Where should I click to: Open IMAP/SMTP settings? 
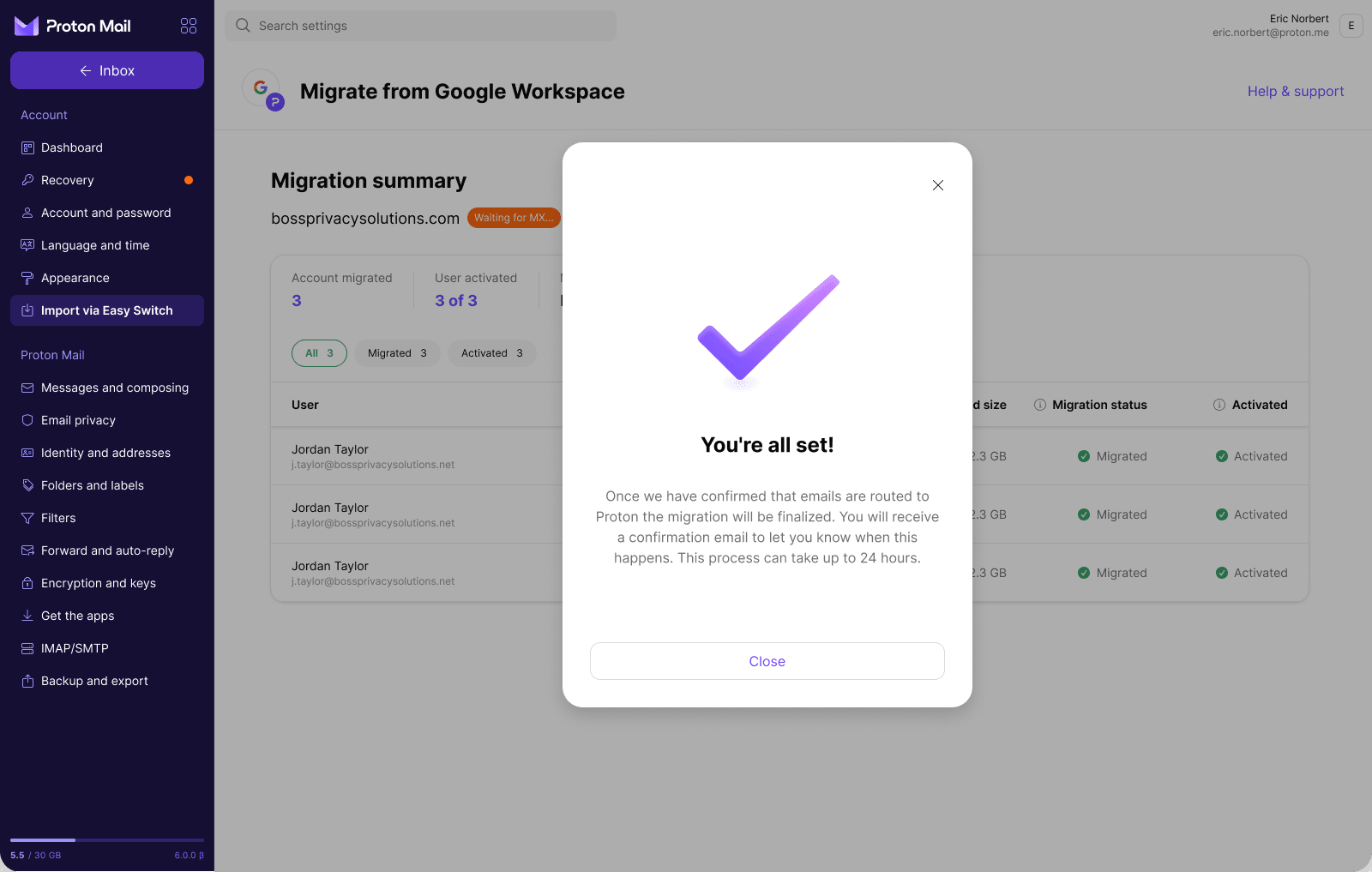tap(107, 648)
